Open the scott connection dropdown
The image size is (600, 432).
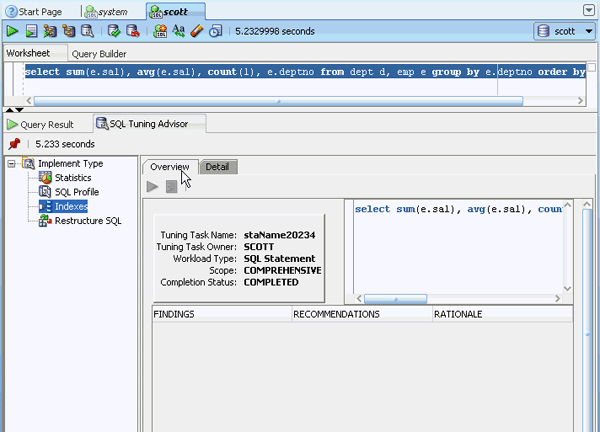(x=565, y=31)
